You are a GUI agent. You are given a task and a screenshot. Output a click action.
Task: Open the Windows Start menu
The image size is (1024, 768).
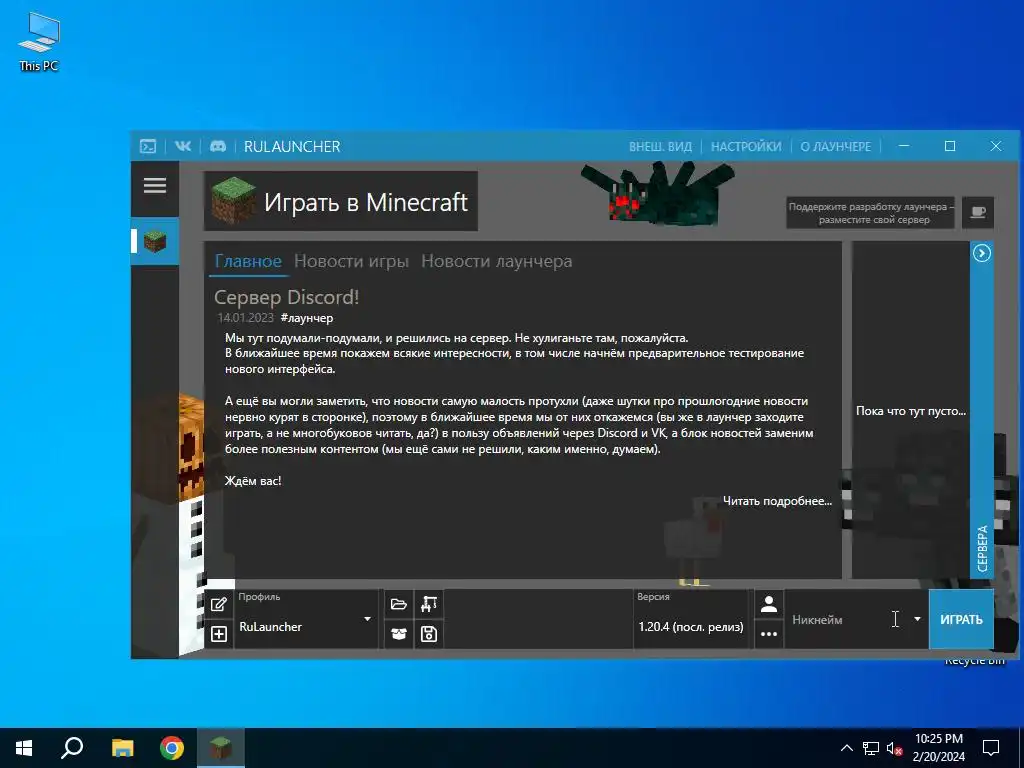pyautogui.click(x=24, y=748)
